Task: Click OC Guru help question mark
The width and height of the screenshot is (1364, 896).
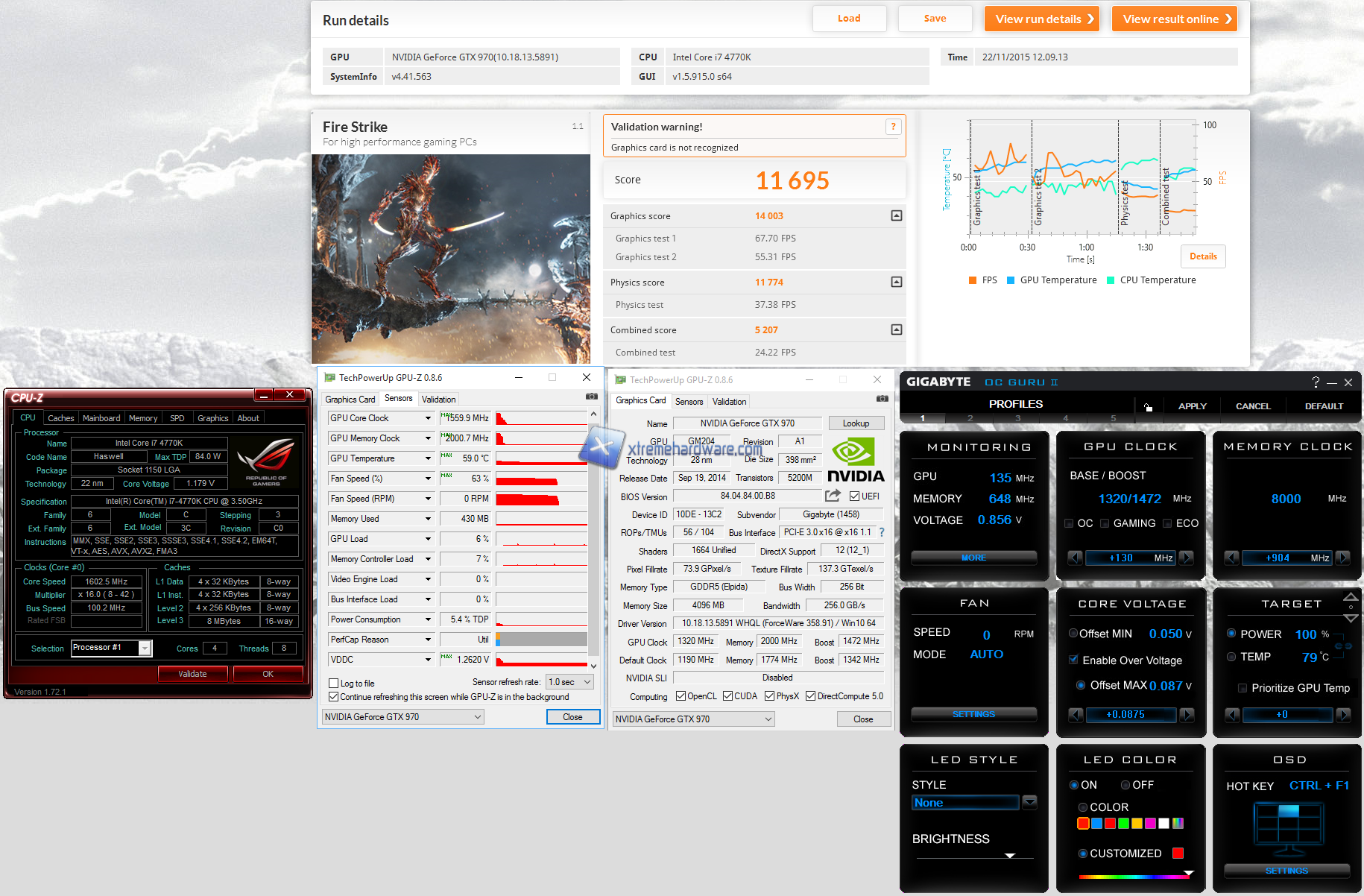Action: click(x=1316, y=382)
